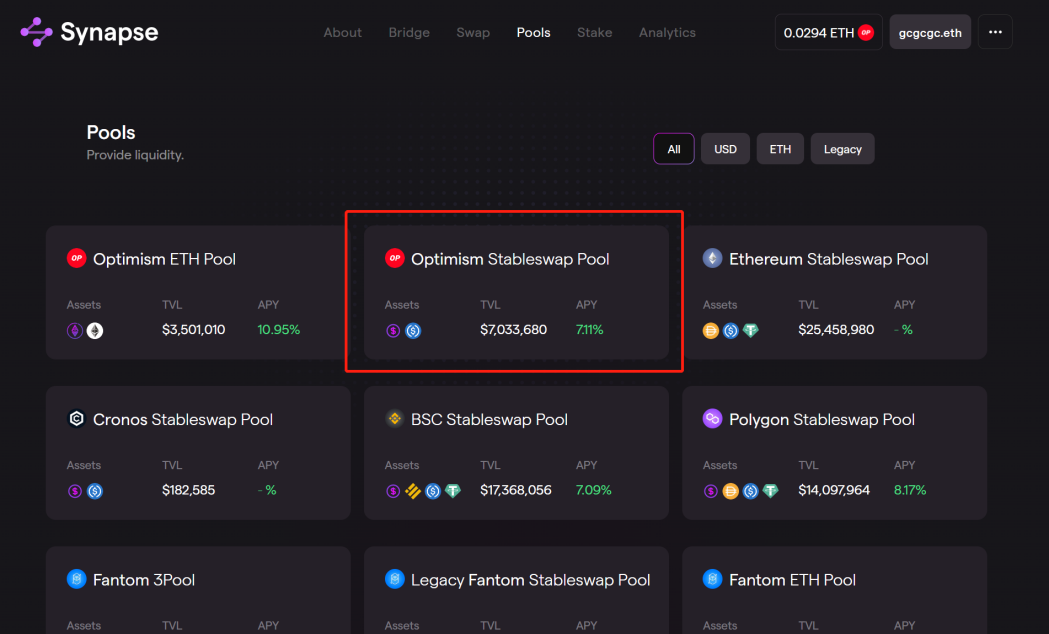Click the Cronos icon in Cronos Stableswap Pool
Screen dimensions: 1049x634
point(76,419)
